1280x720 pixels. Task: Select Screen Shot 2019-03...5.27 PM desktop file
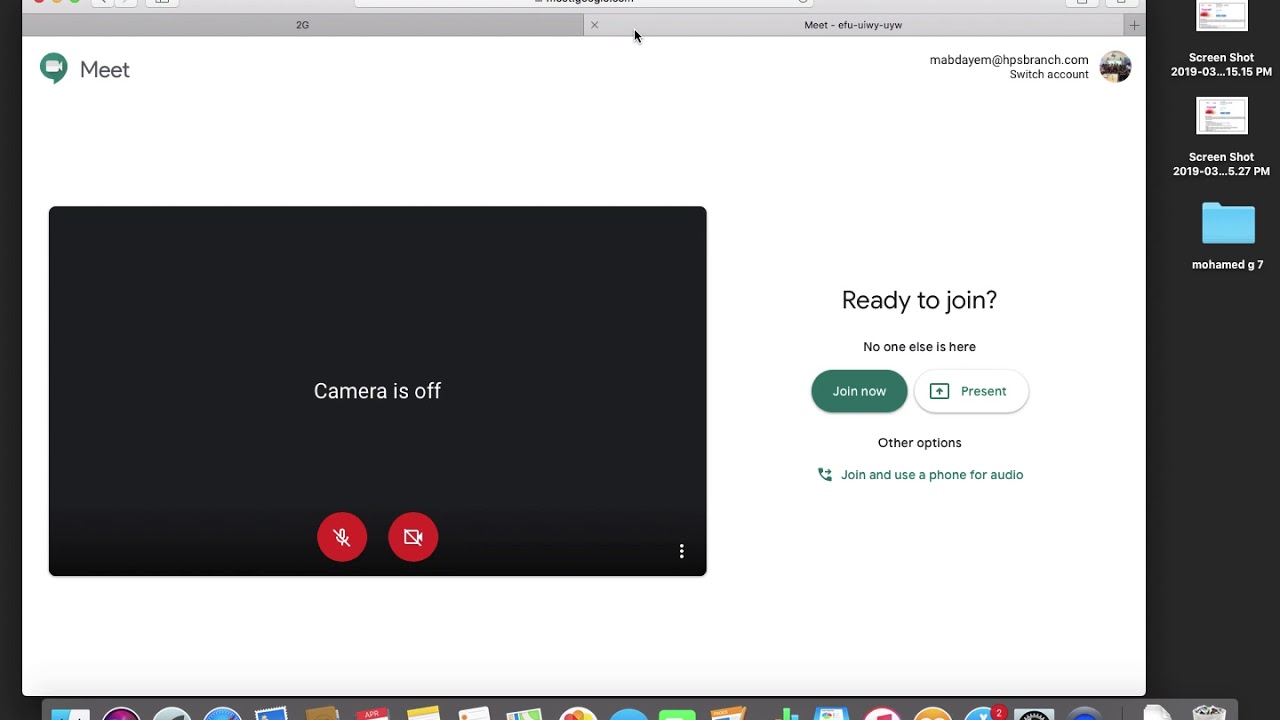[1222, 137]
